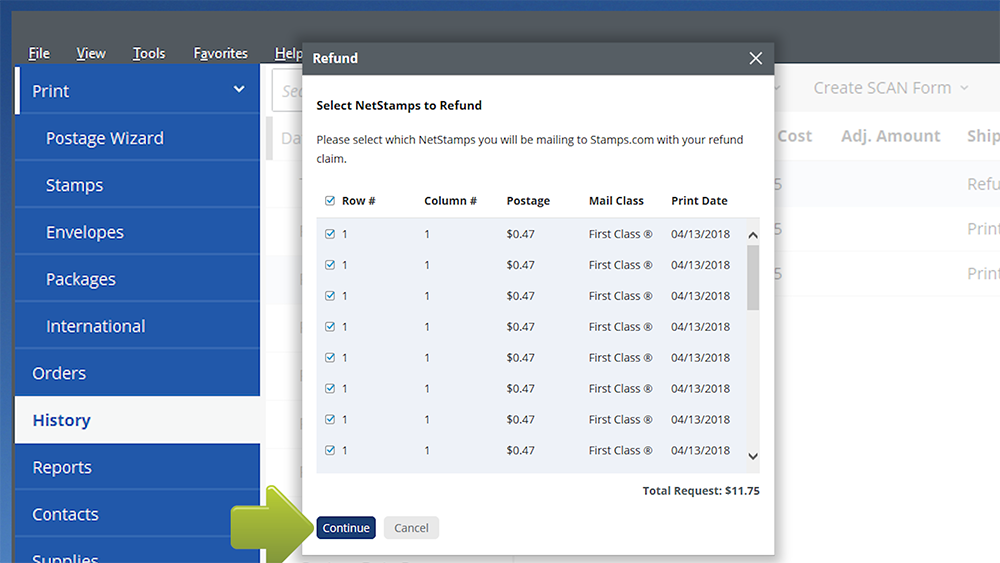The height and width of the screenshot is (563, 1000).
Task: Uncheck the first NetStamp row checkbox
Action: 330,235
